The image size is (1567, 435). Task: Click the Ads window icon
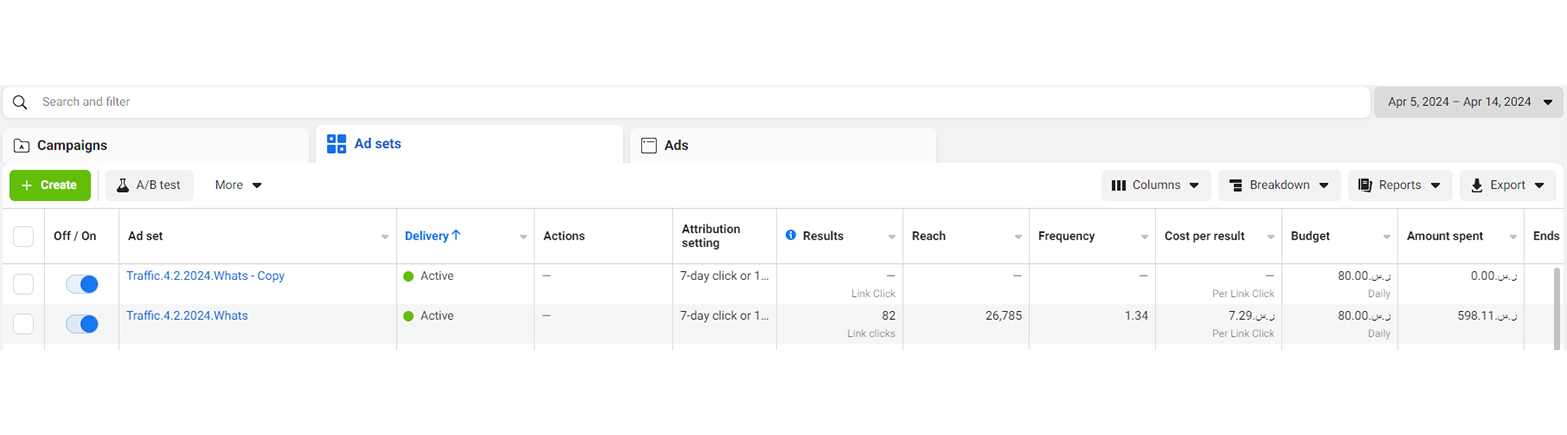tap(648, 145)
